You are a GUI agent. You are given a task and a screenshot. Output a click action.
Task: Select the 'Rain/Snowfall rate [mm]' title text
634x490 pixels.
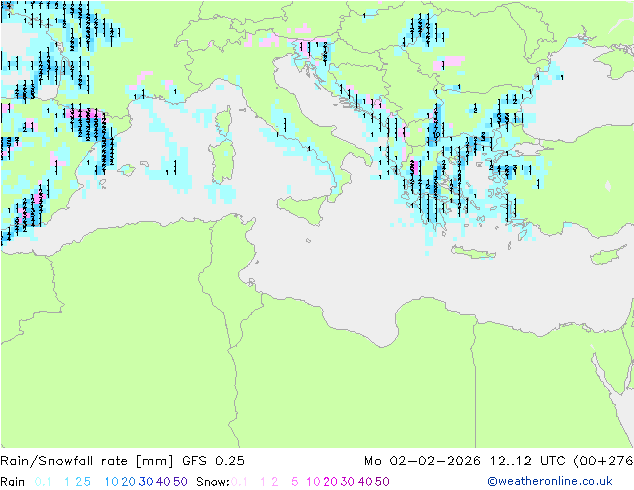(87, 461)
